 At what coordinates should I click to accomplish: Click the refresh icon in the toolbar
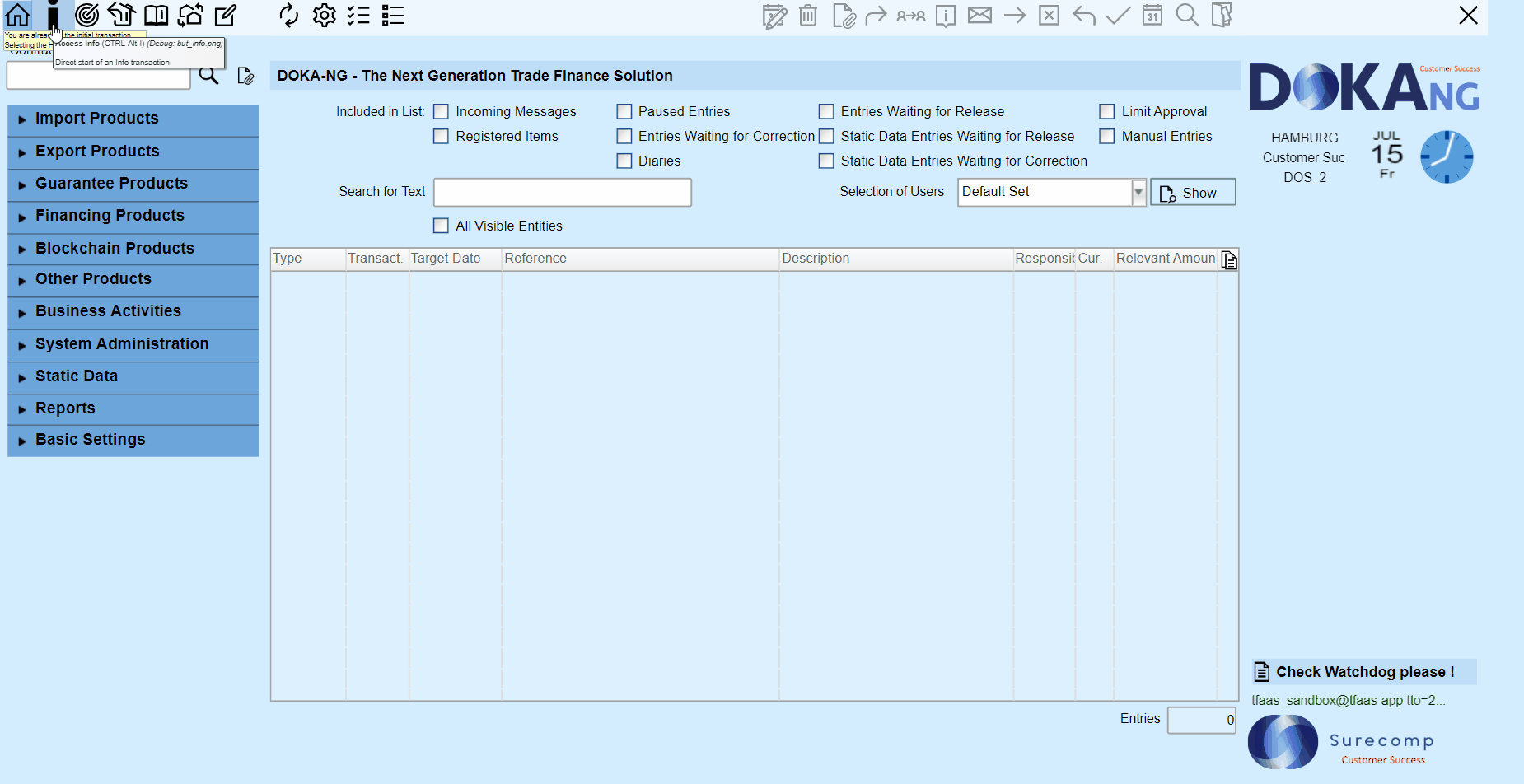288,15
